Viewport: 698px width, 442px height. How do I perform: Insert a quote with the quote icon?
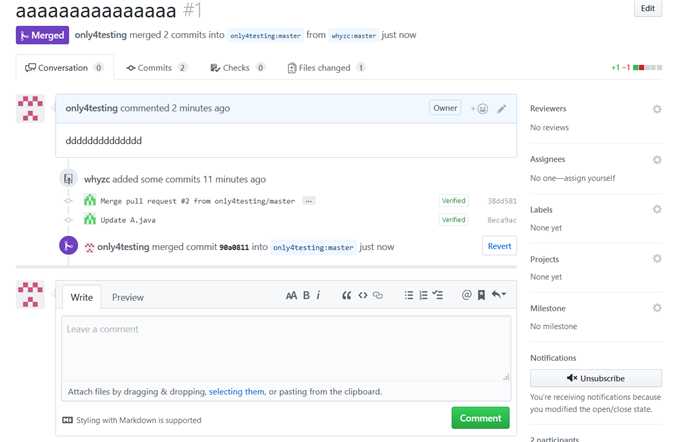[346, 295]
